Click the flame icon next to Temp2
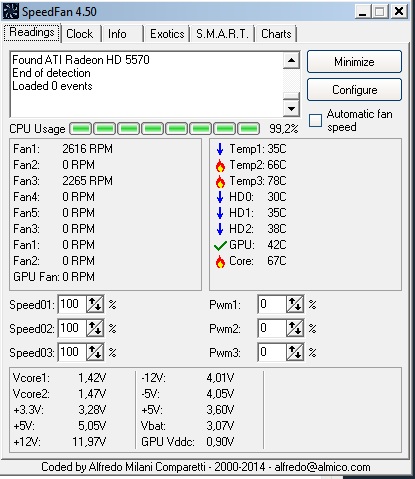Screen dimensions: 415x479 click(x=220, y=165)
